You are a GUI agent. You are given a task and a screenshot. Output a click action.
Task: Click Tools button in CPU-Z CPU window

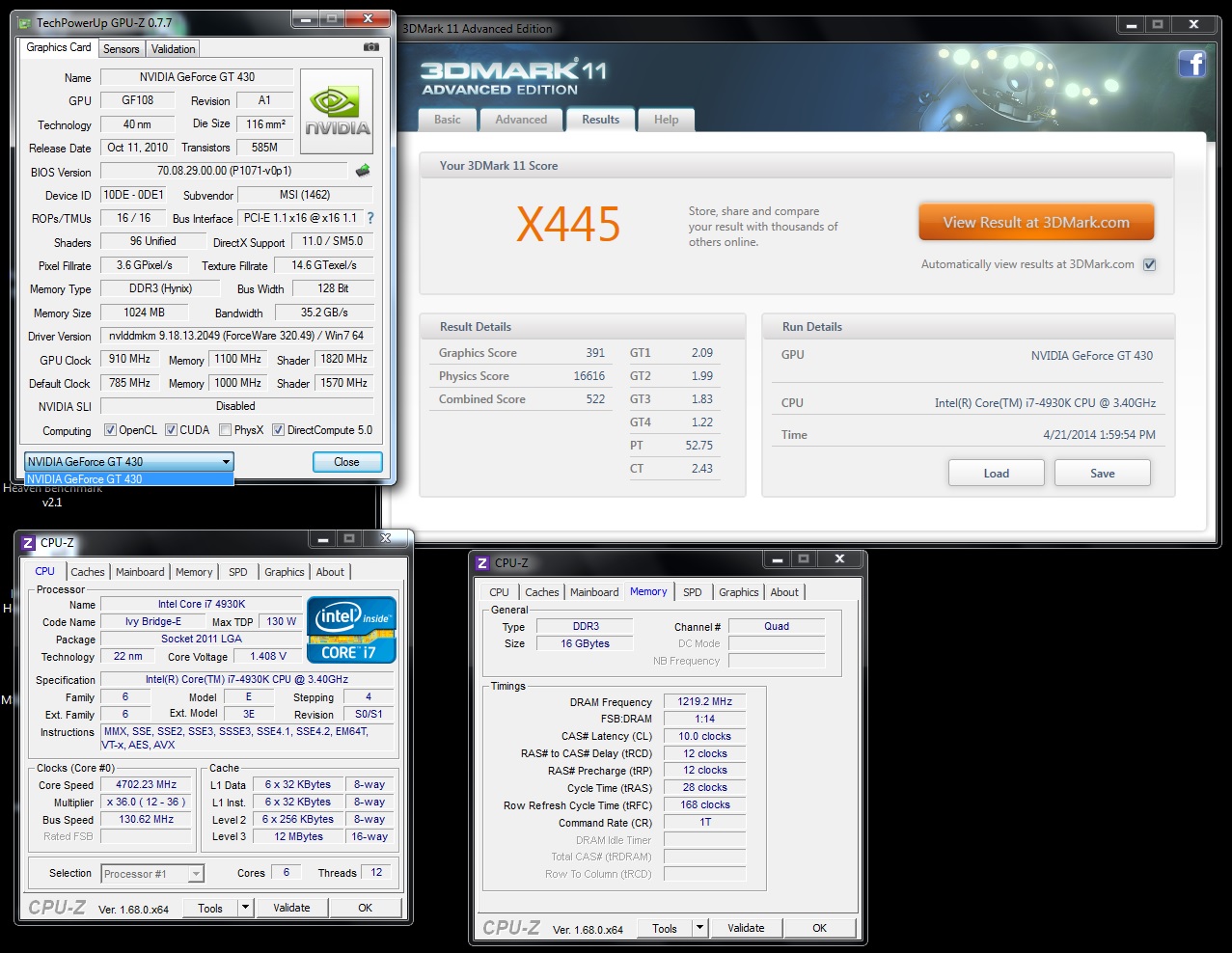210,908
